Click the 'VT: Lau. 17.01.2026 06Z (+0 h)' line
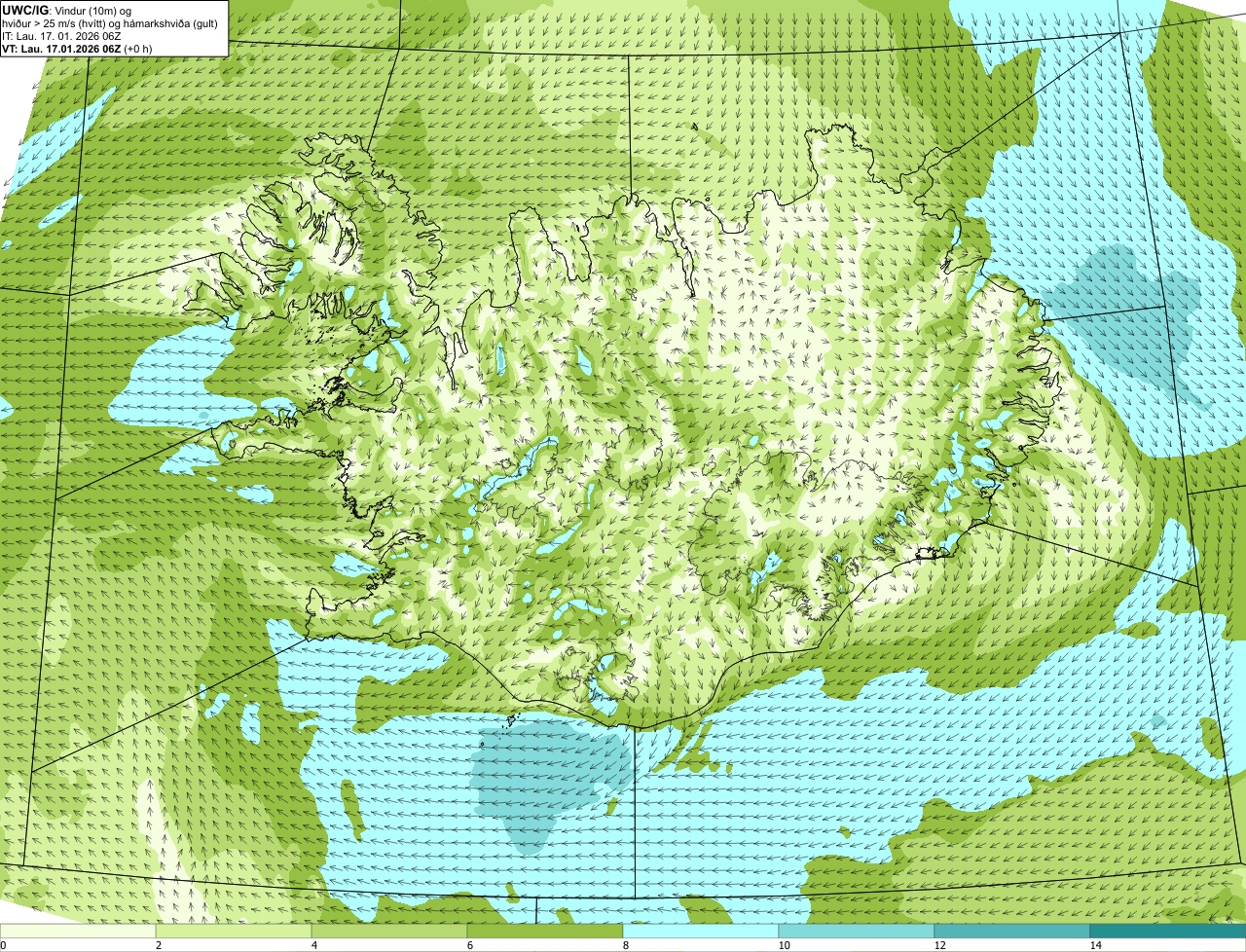Screen dimensions: 1246x952 [x=78, y=48]
